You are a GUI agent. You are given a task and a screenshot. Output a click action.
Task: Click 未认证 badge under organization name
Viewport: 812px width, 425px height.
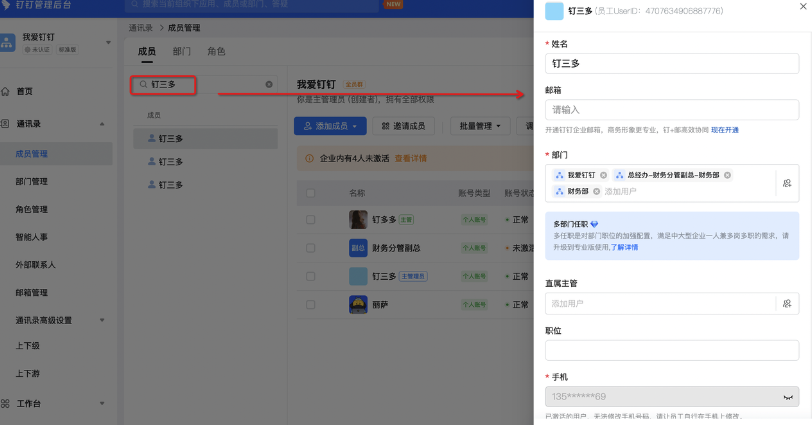point(37,50)
